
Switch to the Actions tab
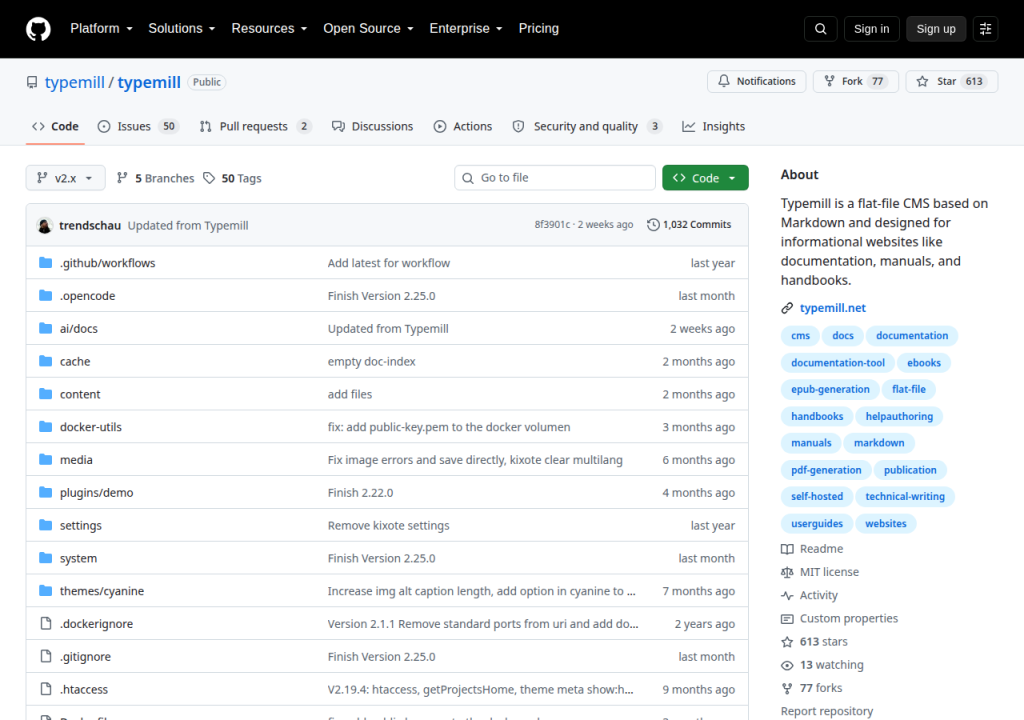[463, 127]
